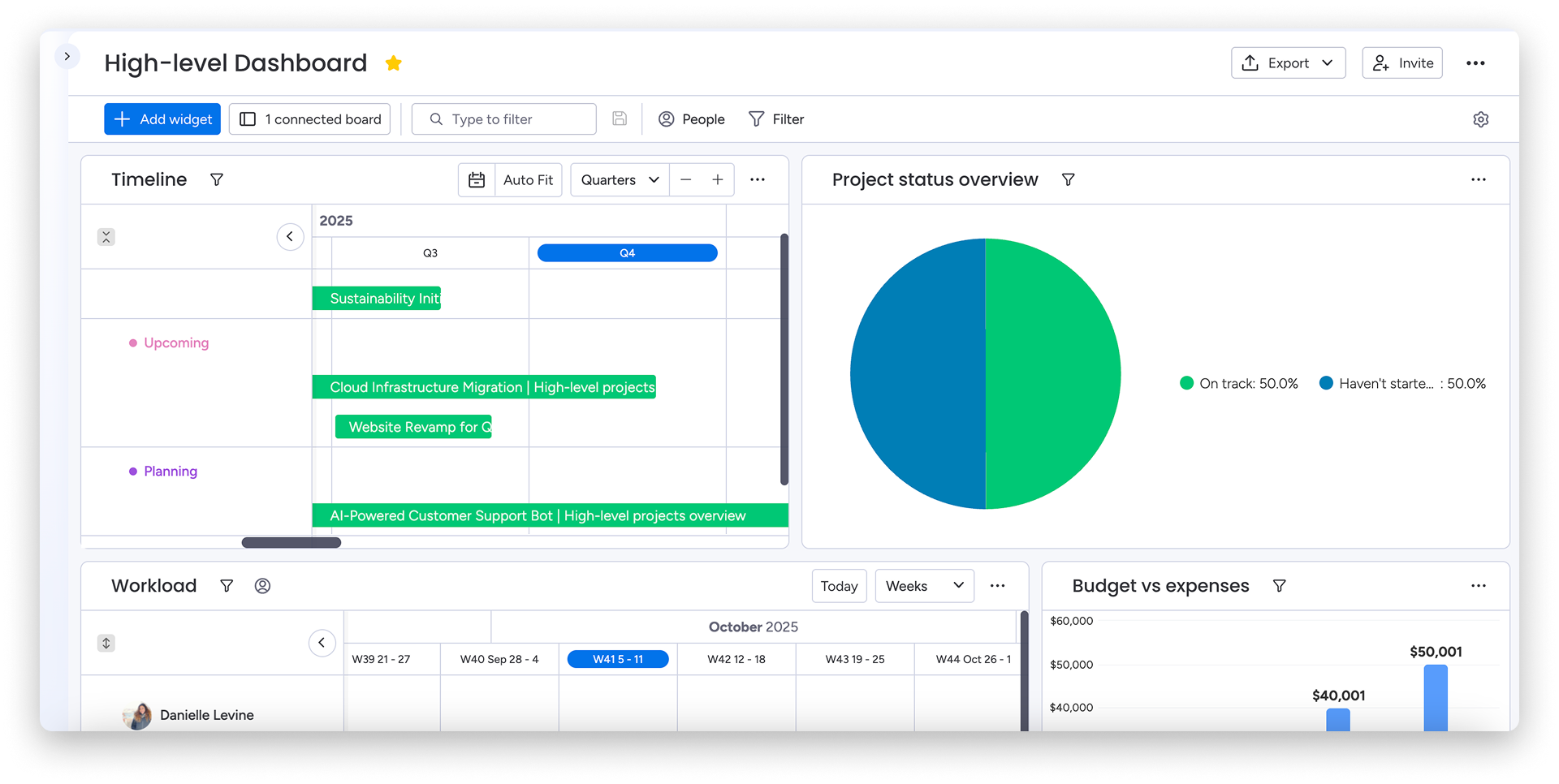1559x784 pixels.
Task: Open Project status overview filter icon
Action: (1068, 179)
